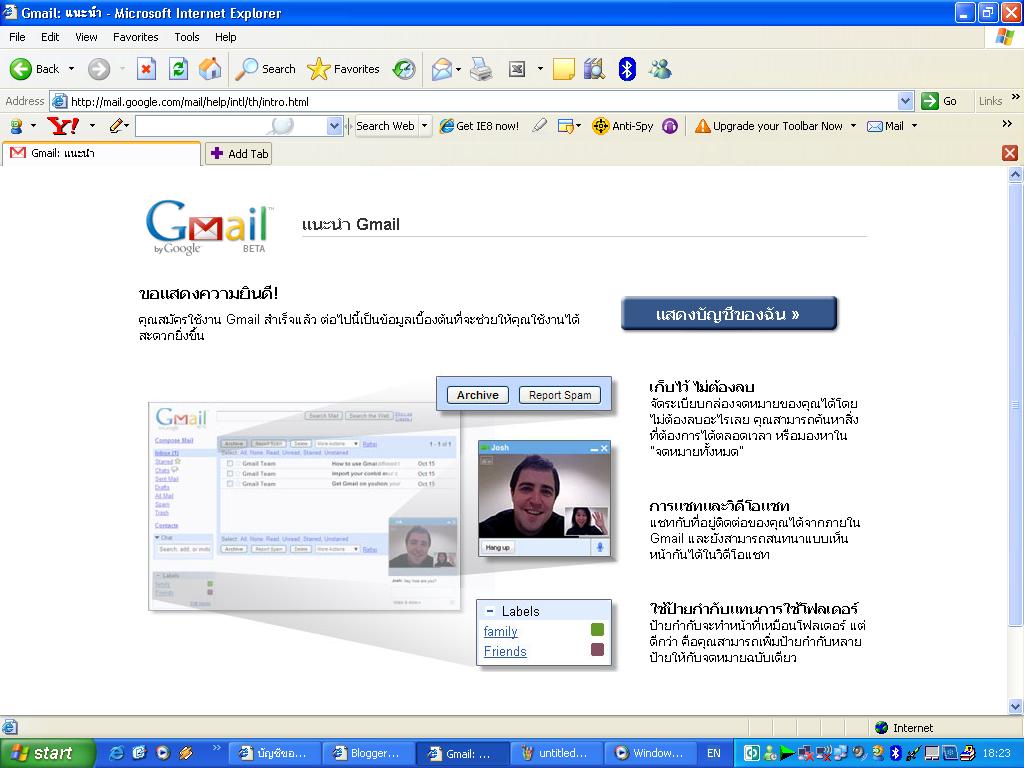
Task: Close the current tab with red X
Action: tap(1010, 153)
